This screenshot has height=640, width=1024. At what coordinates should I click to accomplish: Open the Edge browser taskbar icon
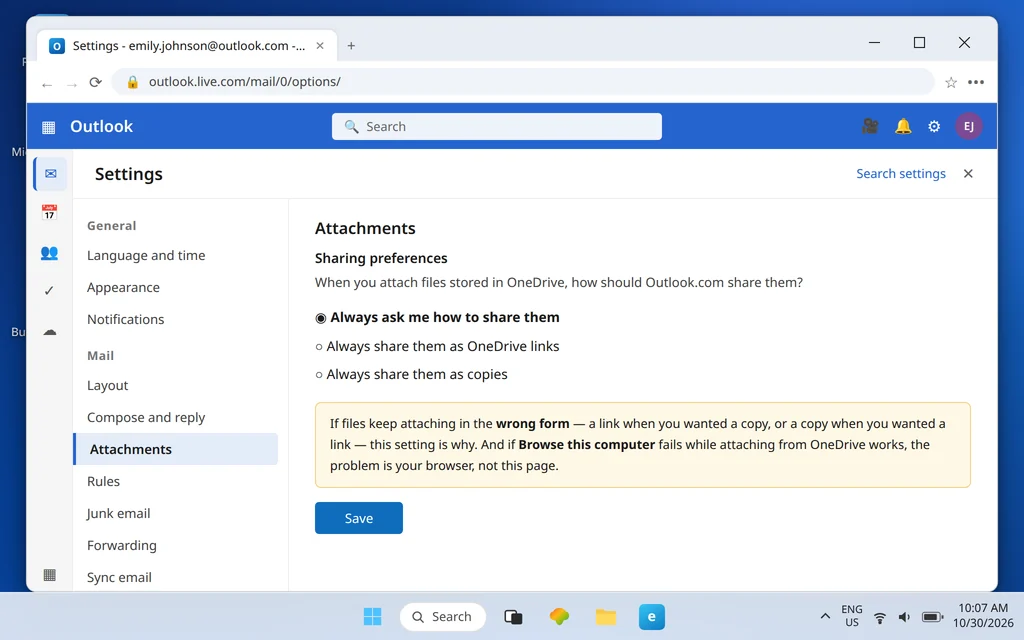click(x=652, y=616)
